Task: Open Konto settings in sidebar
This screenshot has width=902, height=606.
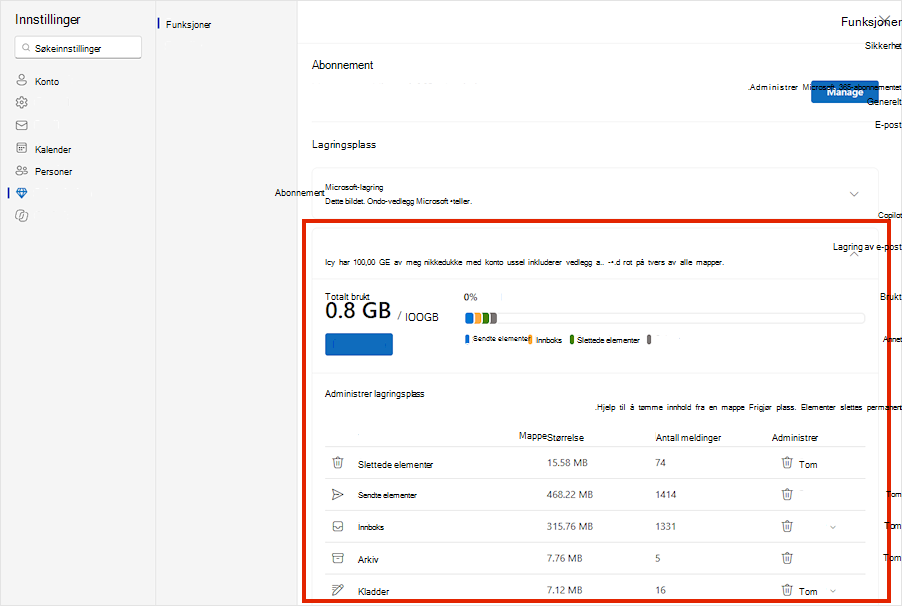Action: point(46,81)
